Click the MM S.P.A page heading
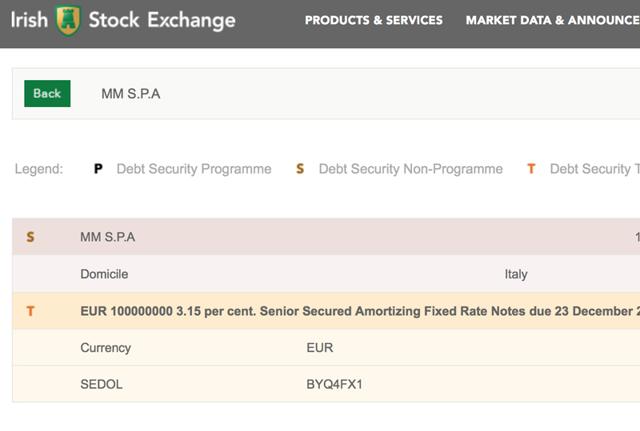This screenshot has height=431, width=640. coord(130,94)
